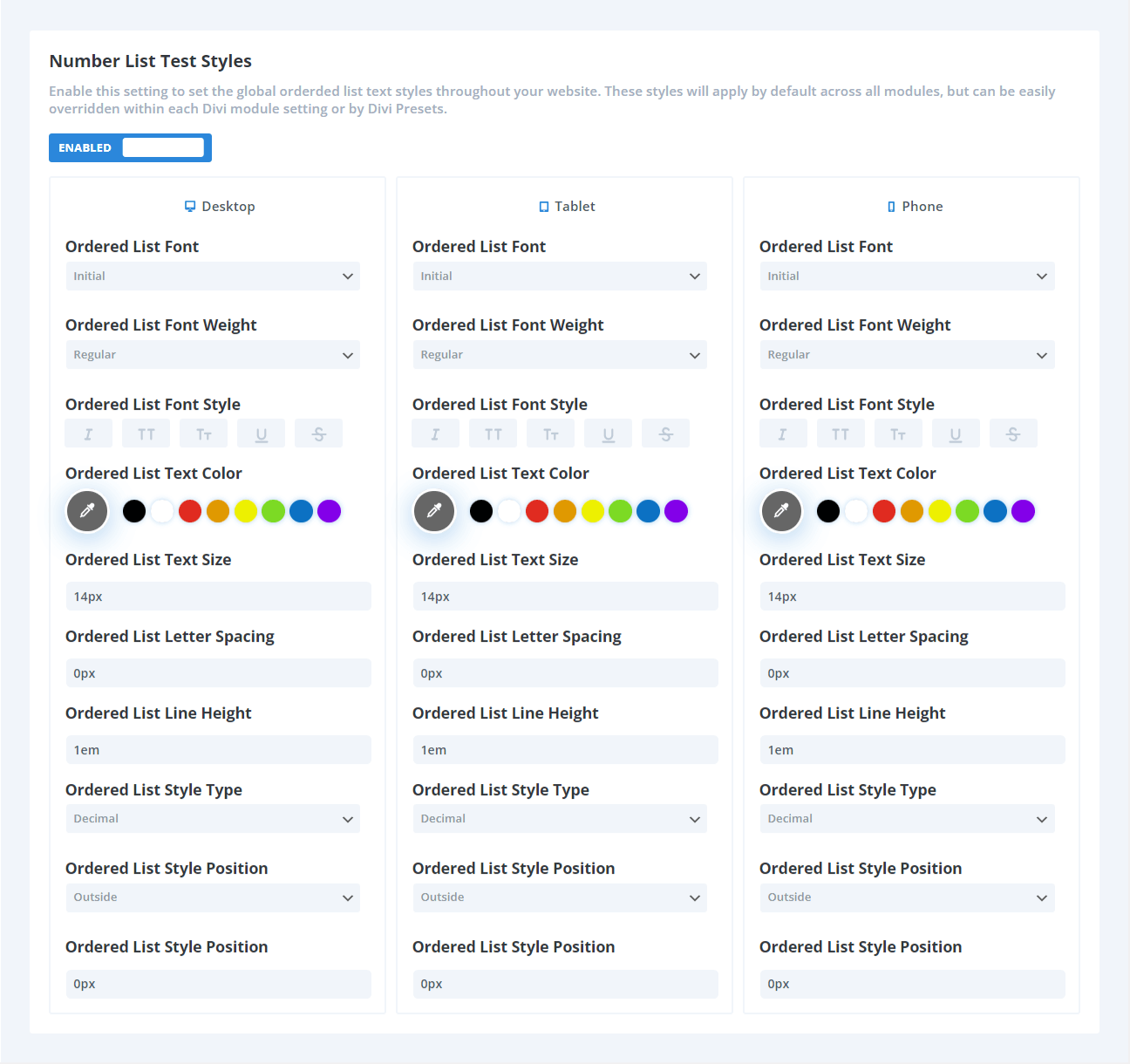Edit Phone Ordered List Text Size field
1130x1064 pixels.
pos(913,597)
